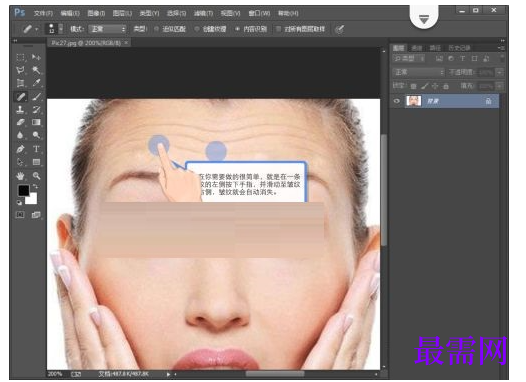Switch to the 历史记录 history tab
The height and width of the screenshot is (382, 526).
point(460,48)
